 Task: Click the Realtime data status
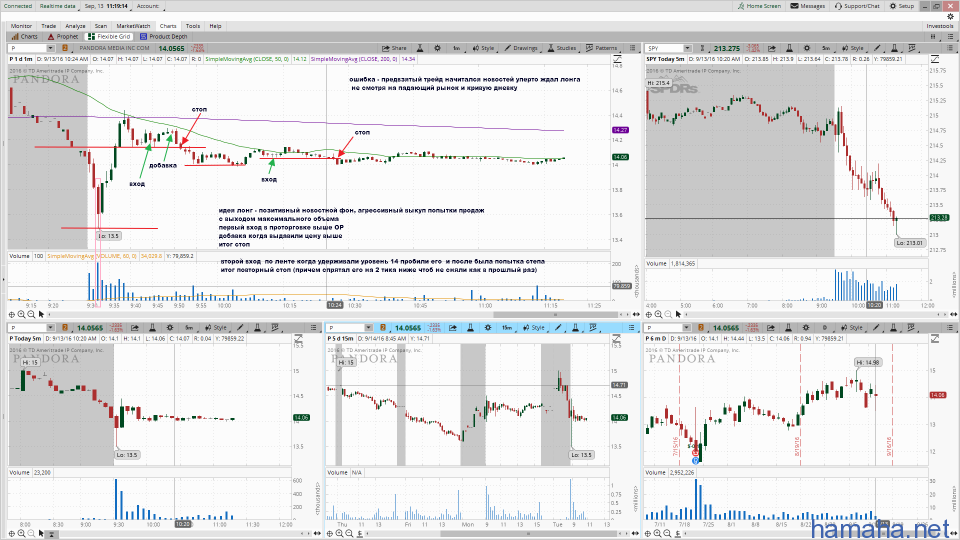[58, 6]
